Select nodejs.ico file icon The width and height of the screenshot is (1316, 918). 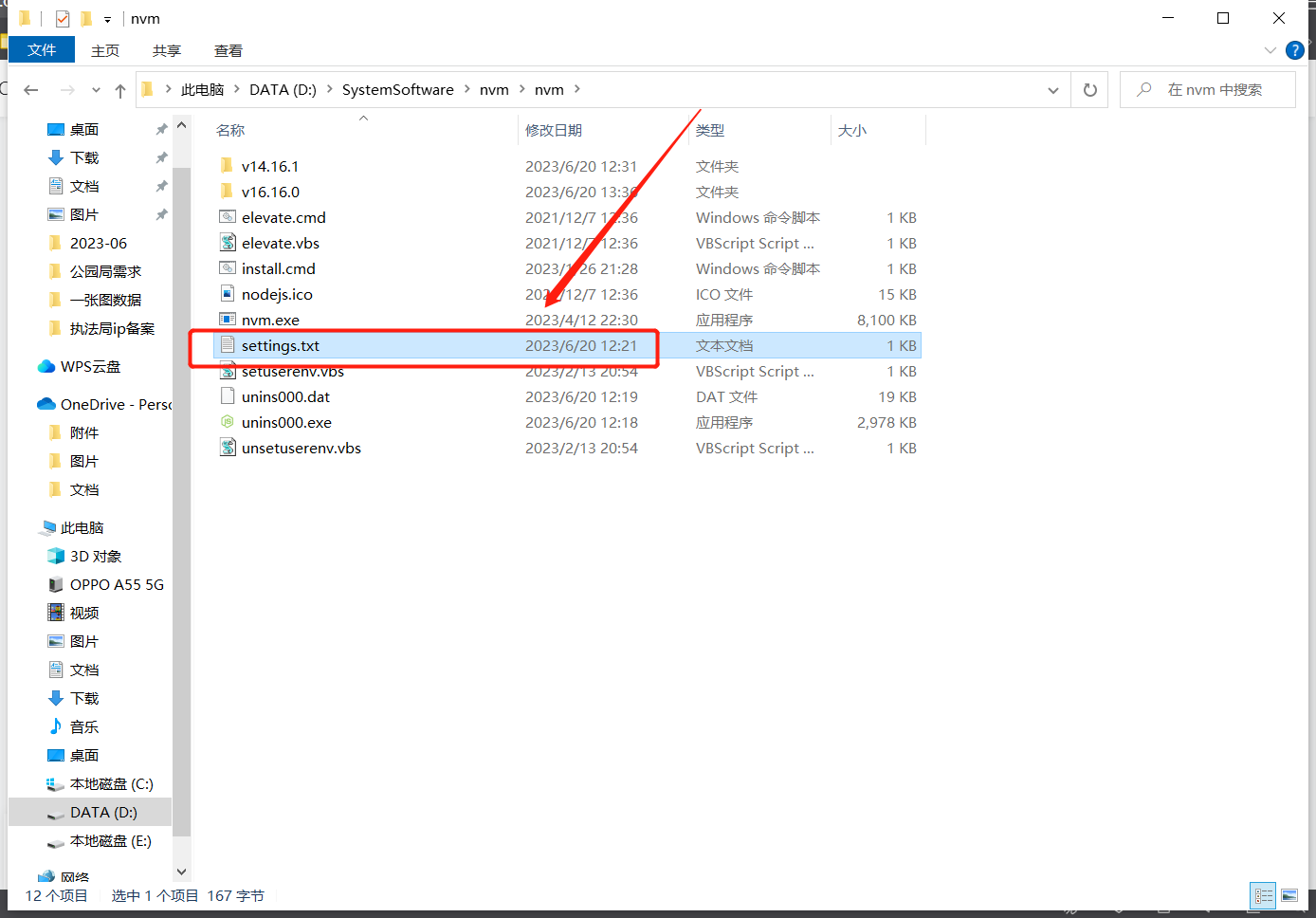(228, 294)
